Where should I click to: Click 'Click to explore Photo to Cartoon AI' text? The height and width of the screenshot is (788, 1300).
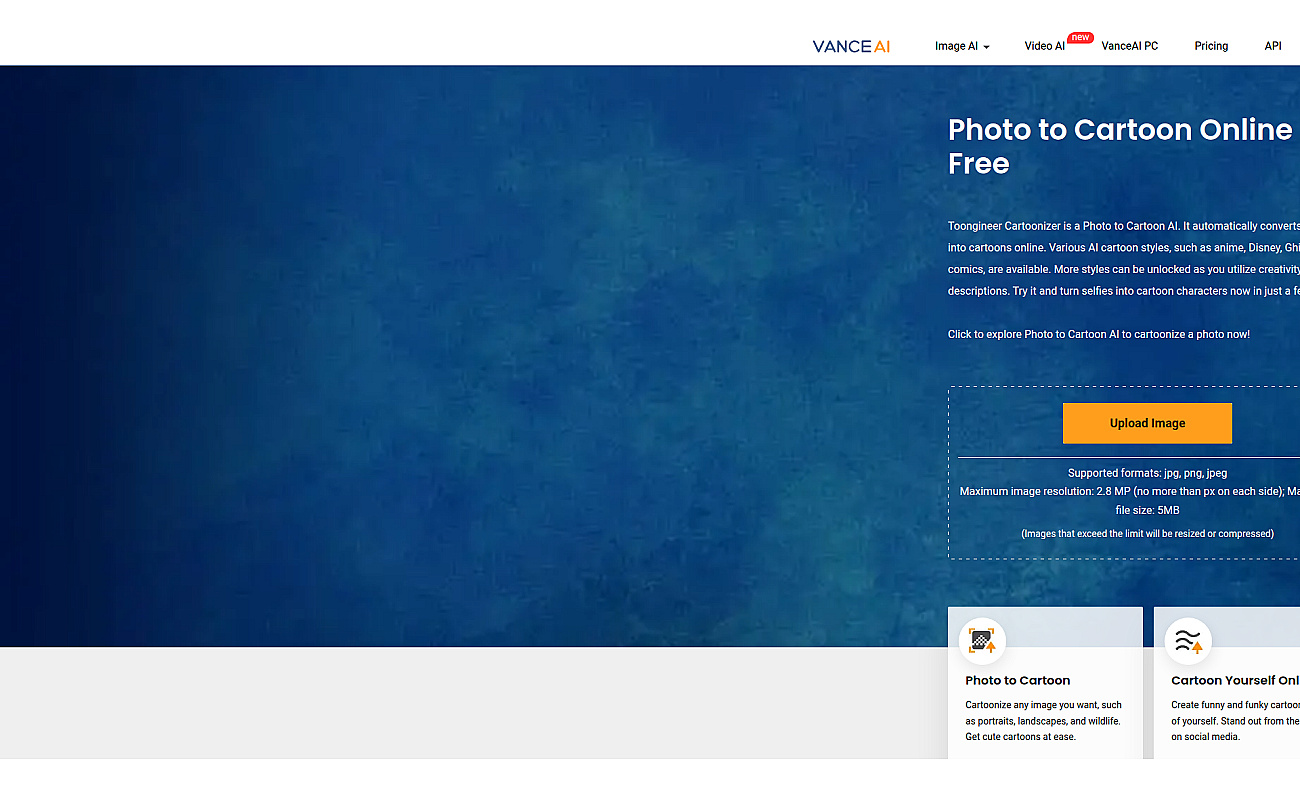(1099, 334)
